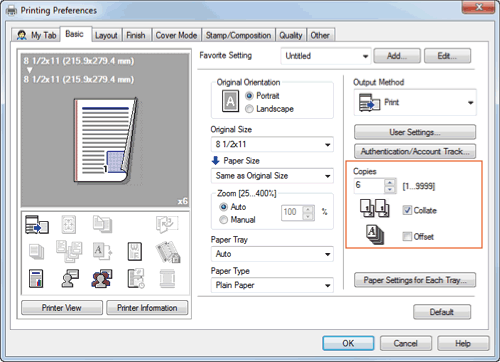
Task: Click the date/time stamp page icon with clock
Action: [136, 279]
